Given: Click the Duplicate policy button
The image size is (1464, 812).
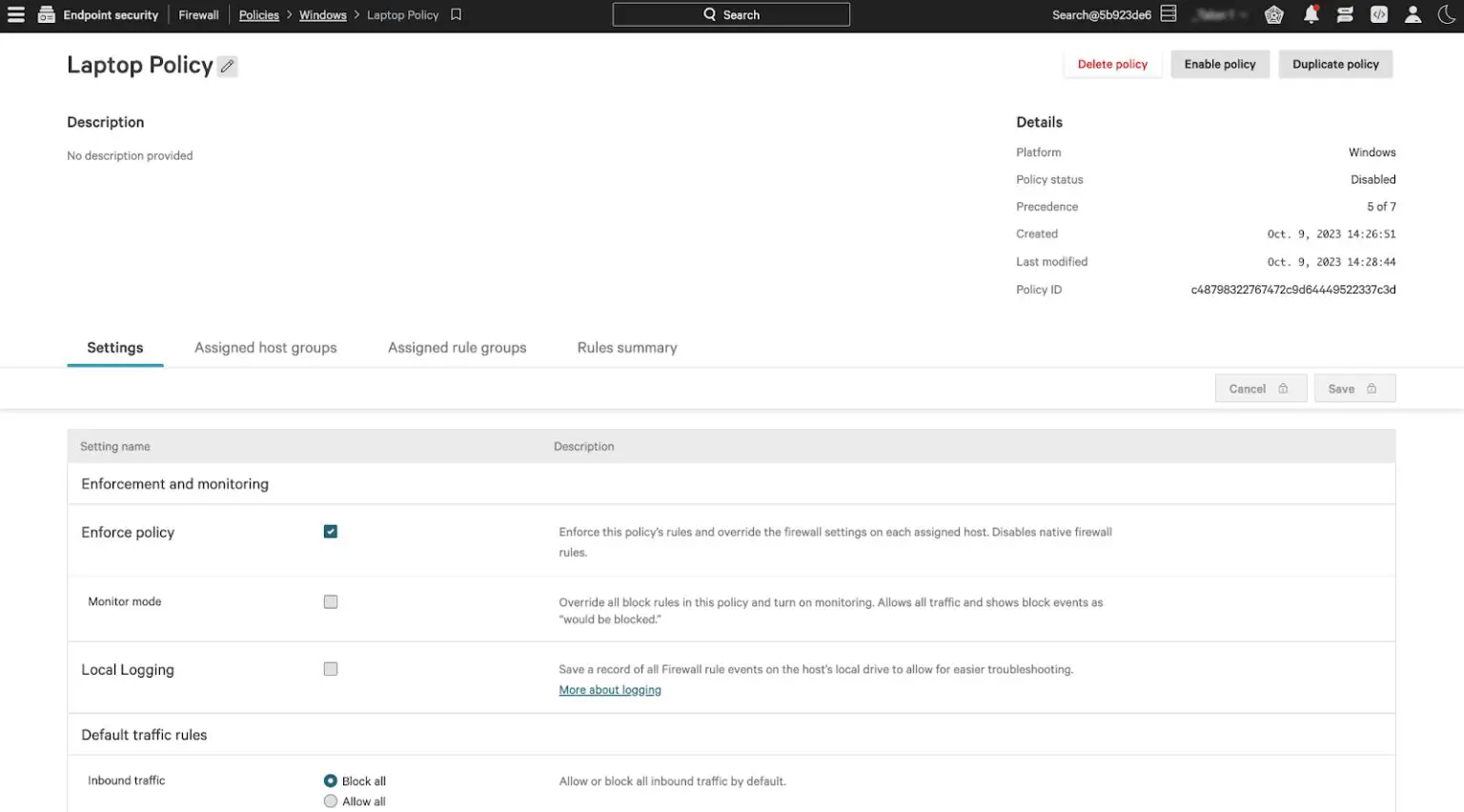Looking at the screenshot, I should point(1335,64).
